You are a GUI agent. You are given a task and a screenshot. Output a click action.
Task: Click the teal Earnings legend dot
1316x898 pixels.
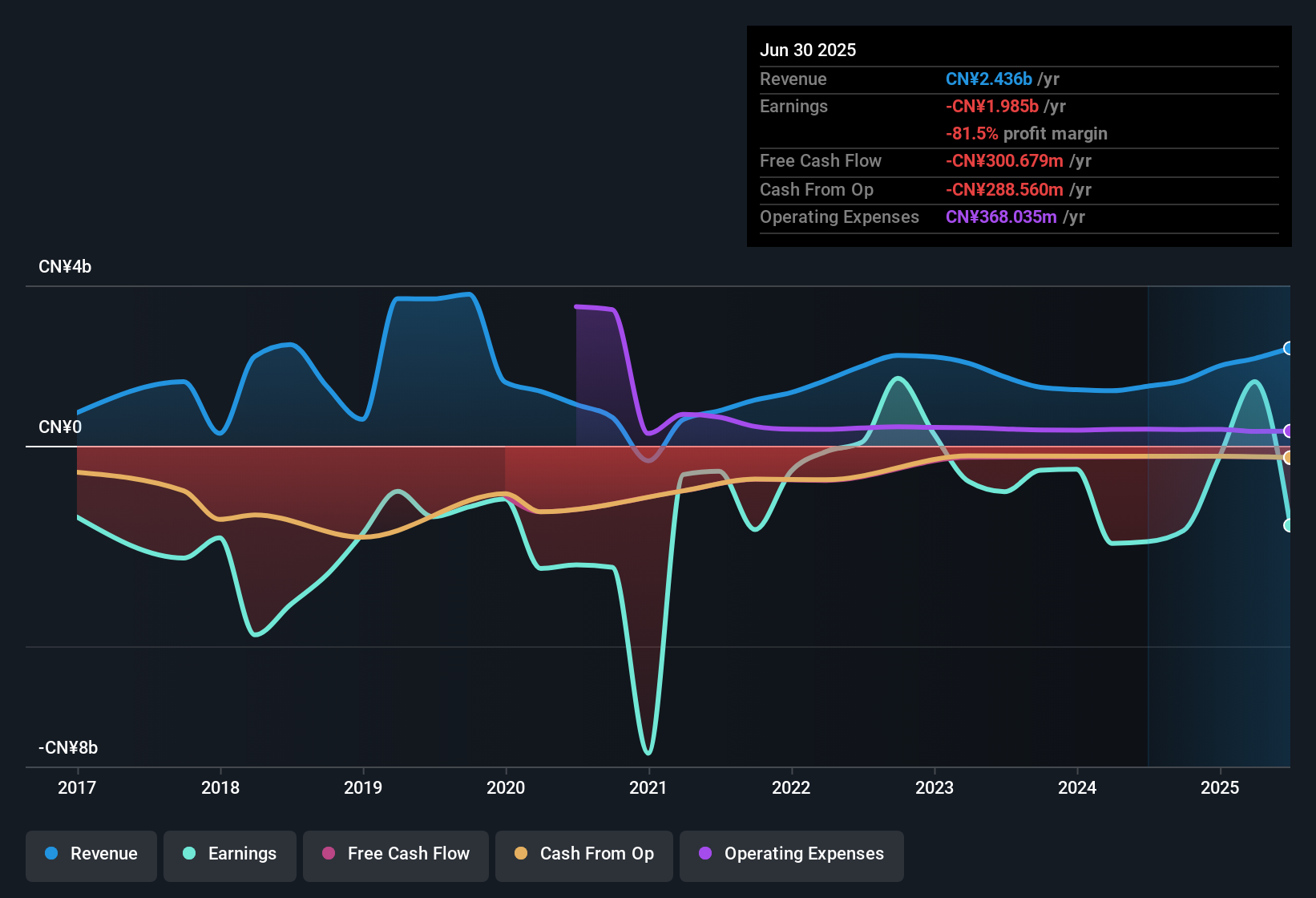[189, 854]
